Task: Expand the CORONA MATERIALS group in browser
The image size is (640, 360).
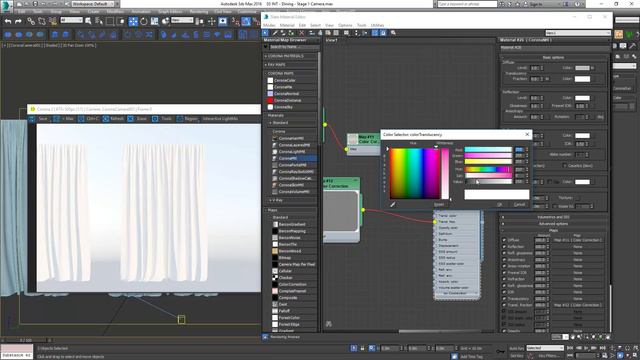Action: pyautogui.click(x=290, y=56)
